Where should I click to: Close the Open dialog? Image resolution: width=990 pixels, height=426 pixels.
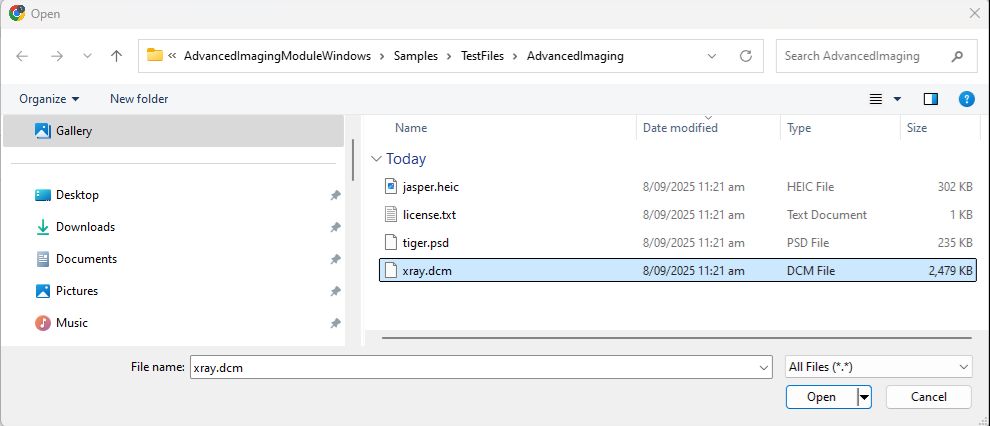pos(974,13)
